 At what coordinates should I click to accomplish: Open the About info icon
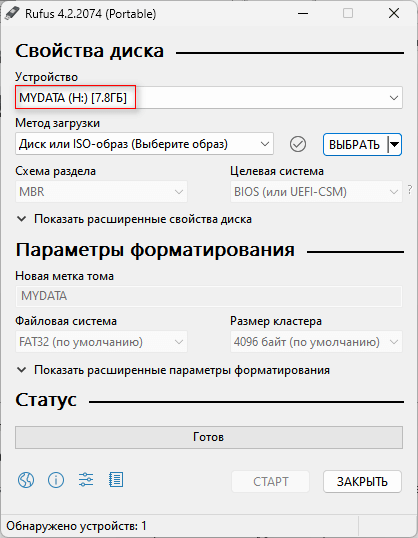coord(56,480)
